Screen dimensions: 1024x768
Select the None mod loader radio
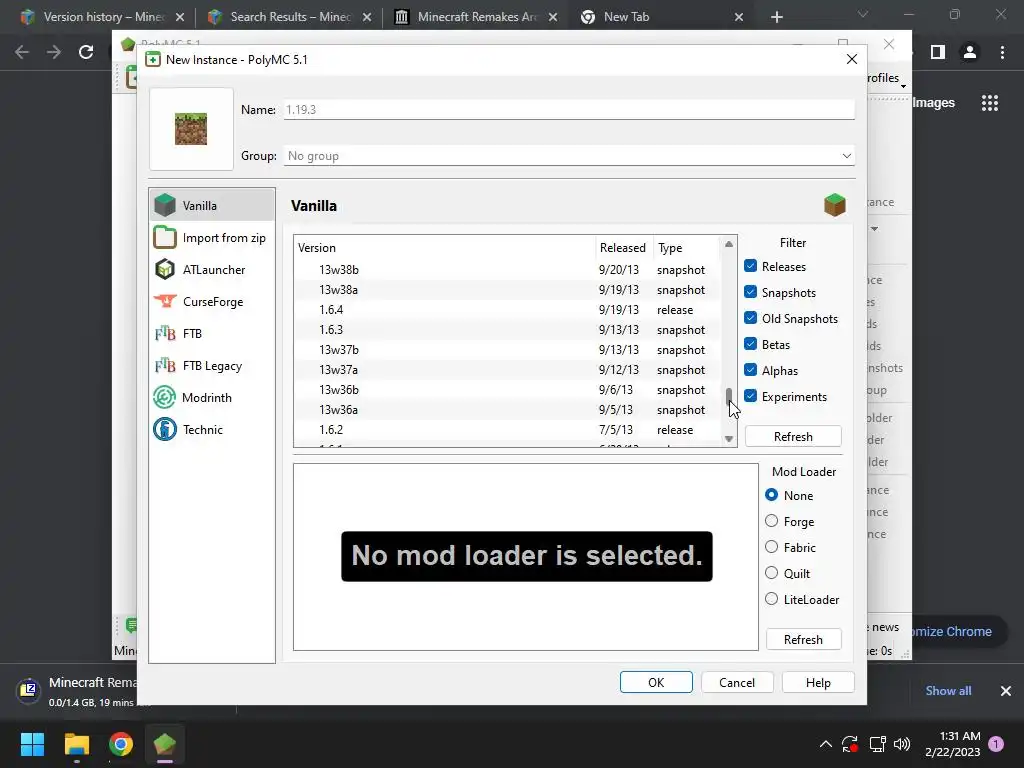(771, 495)
